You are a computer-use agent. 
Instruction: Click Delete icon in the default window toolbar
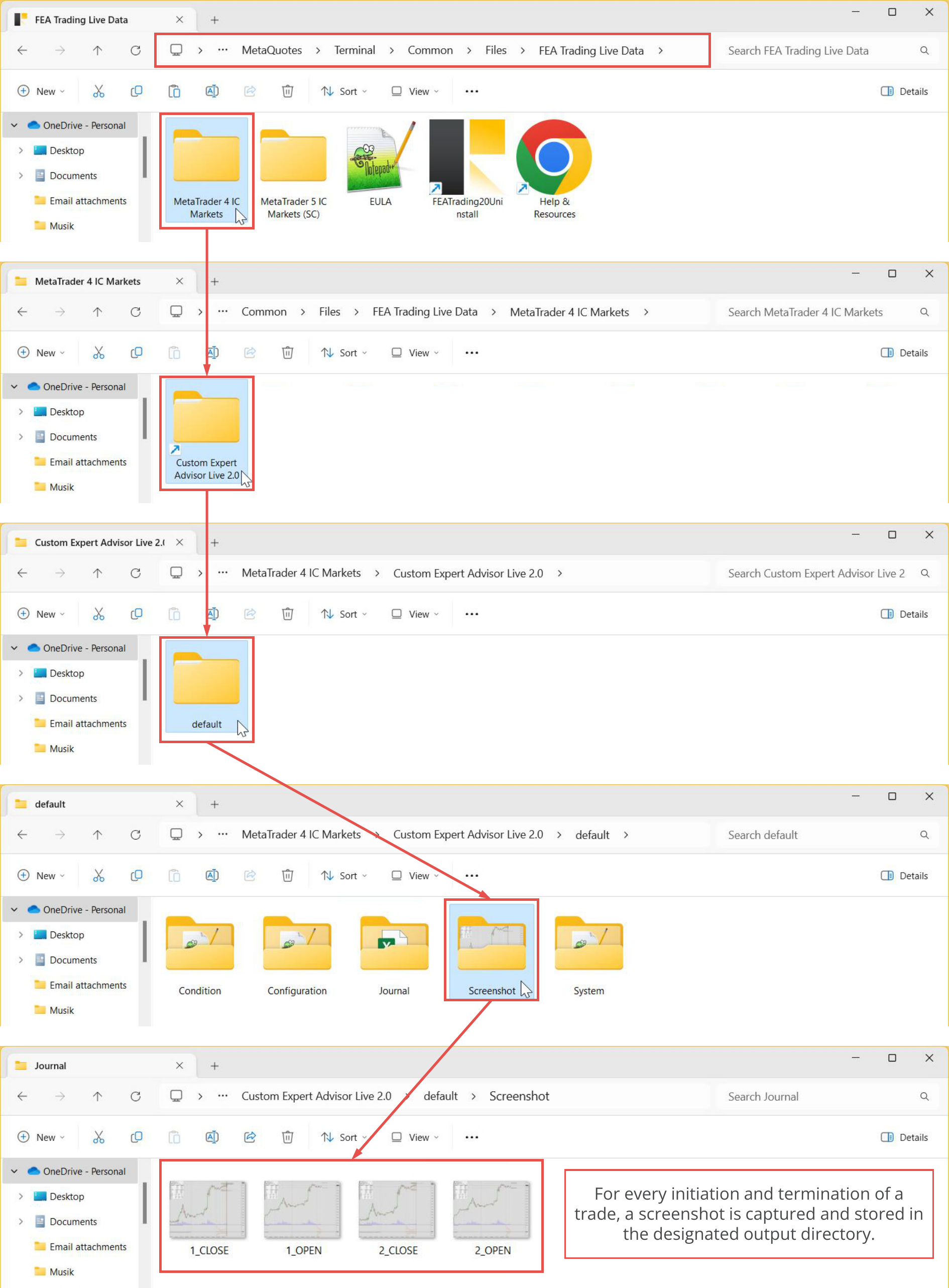288,876
